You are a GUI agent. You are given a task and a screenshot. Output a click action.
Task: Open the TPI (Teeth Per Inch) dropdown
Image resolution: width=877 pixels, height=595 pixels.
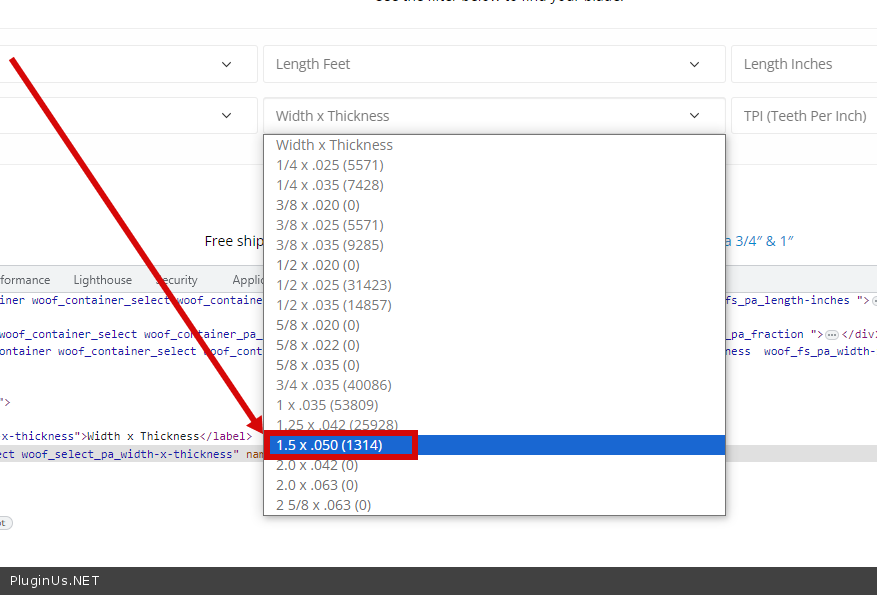[804, 116]
